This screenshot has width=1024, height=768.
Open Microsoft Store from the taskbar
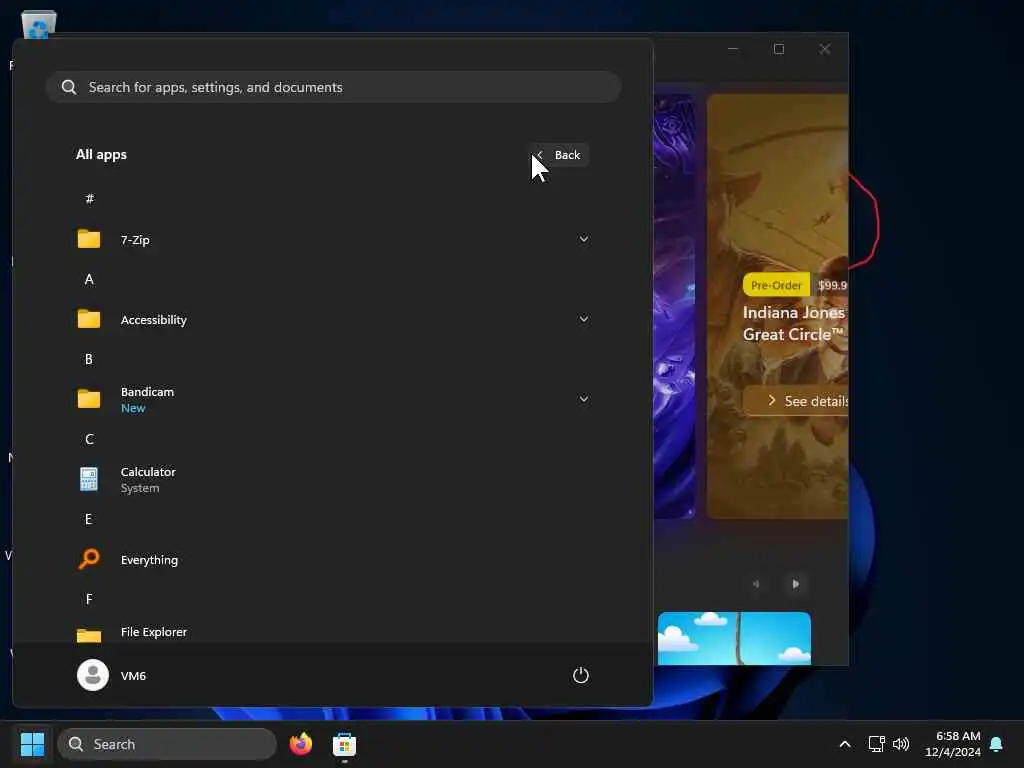pos(344,744)
